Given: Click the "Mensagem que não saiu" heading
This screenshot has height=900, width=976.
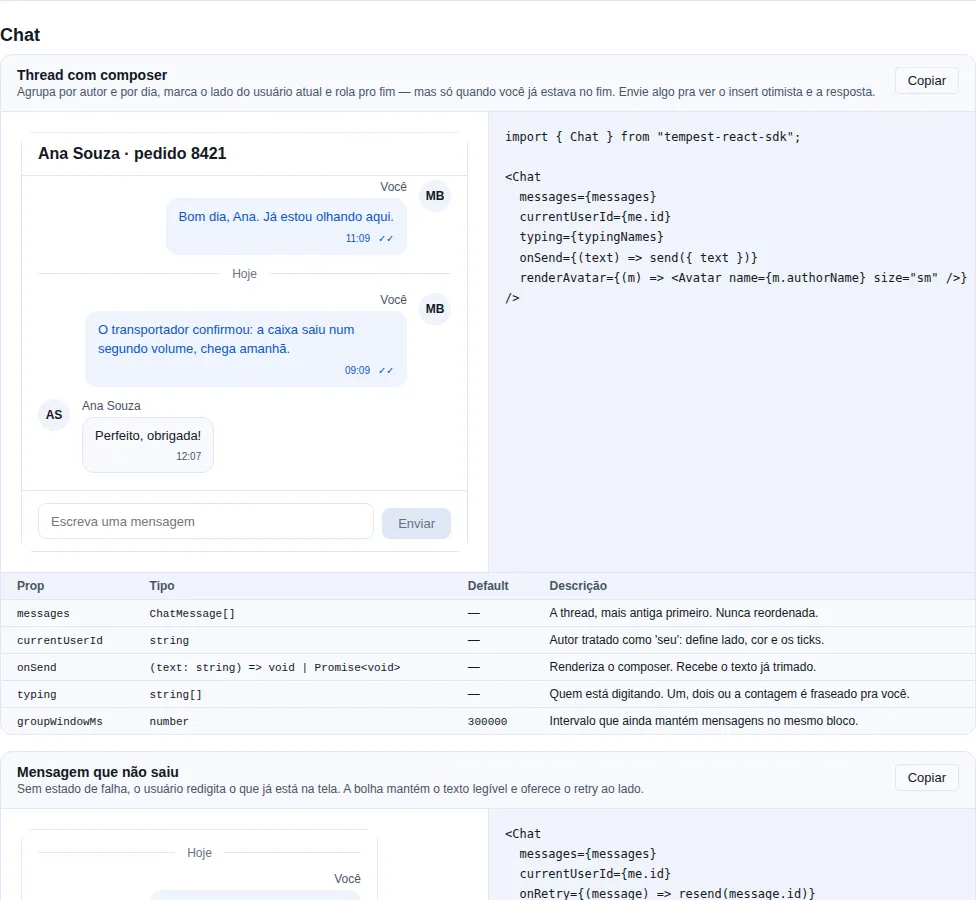Looking at the screenshot, I should (98, 772).
